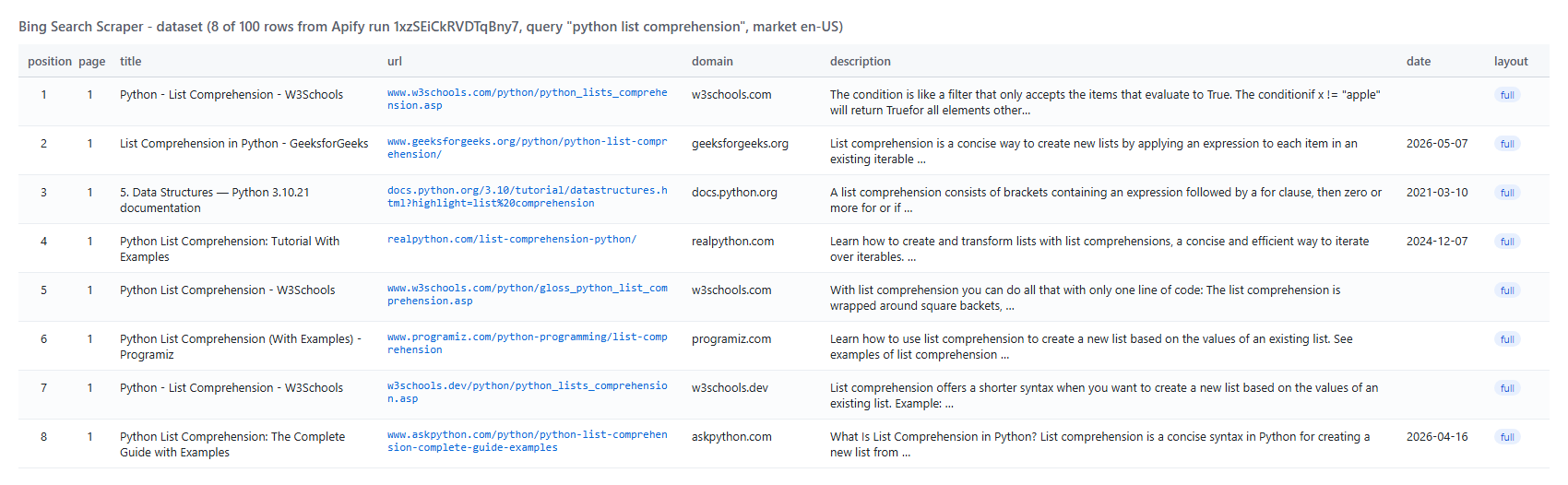The image size is (1568, 485).
Task: Click the description starting 'With list comprehension you can do'
Action: [x=1086, y=298]
